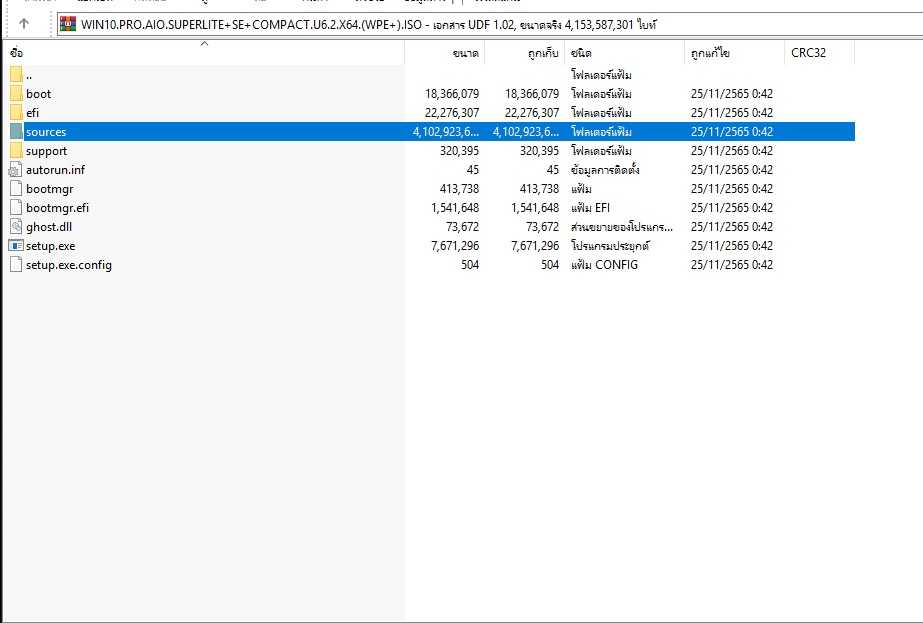Viewport: 923px width, 623px height.
Task: Sort by the ขนาด size column header
Action: [x=444, y=52]
